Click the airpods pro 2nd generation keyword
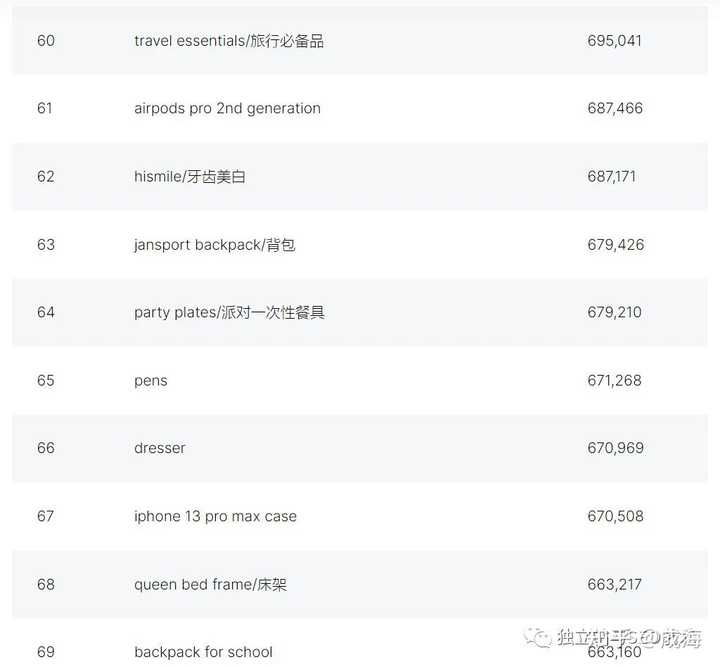This screenshot has width=720, height=669. click(x=227, y=108)
